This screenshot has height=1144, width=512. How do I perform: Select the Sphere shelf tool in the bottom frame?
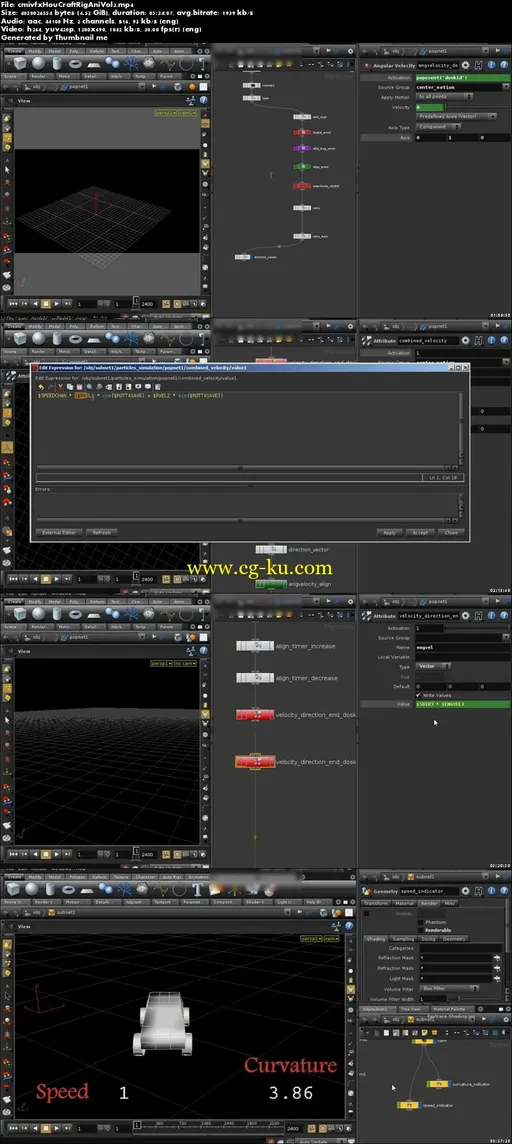[x=34, y=889]
